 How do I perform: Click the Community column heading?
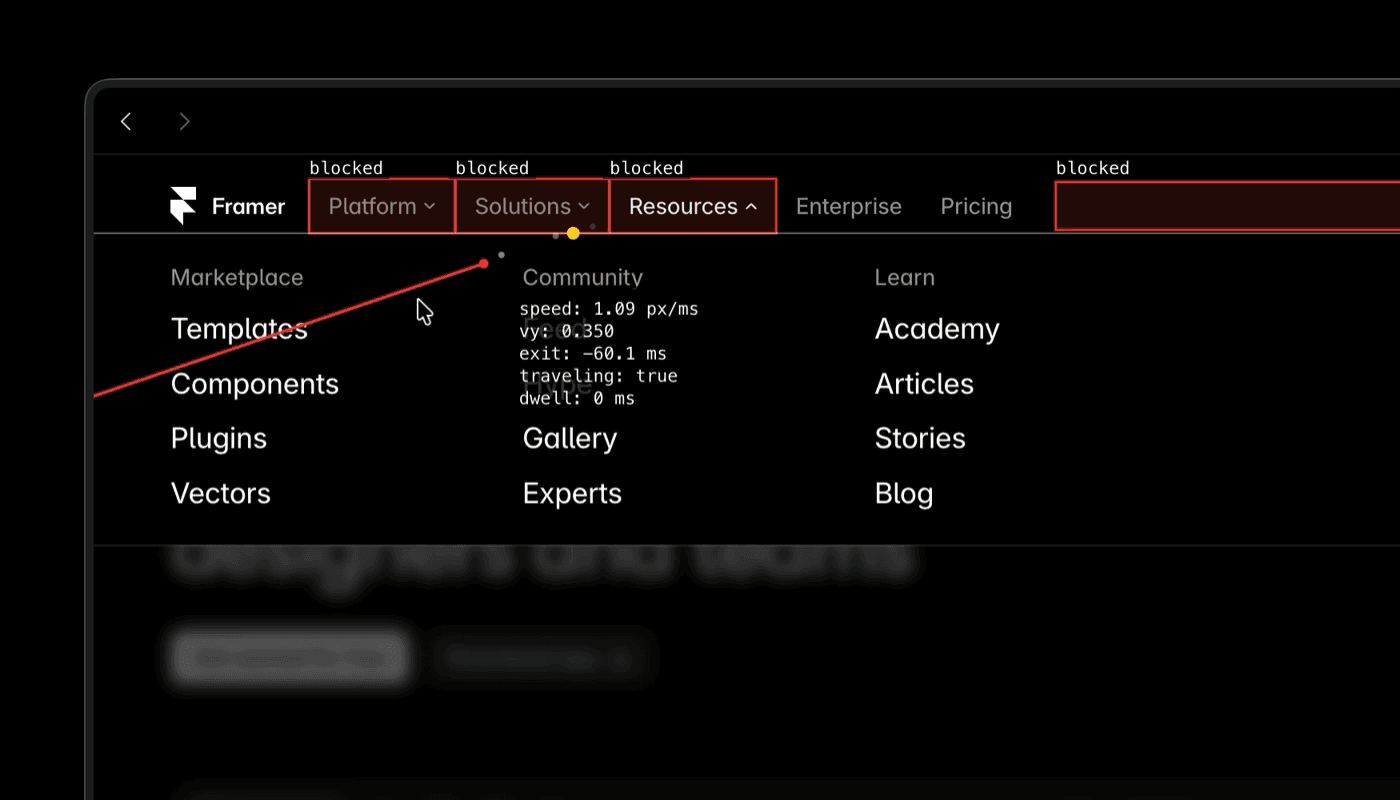tap(583, 277)
